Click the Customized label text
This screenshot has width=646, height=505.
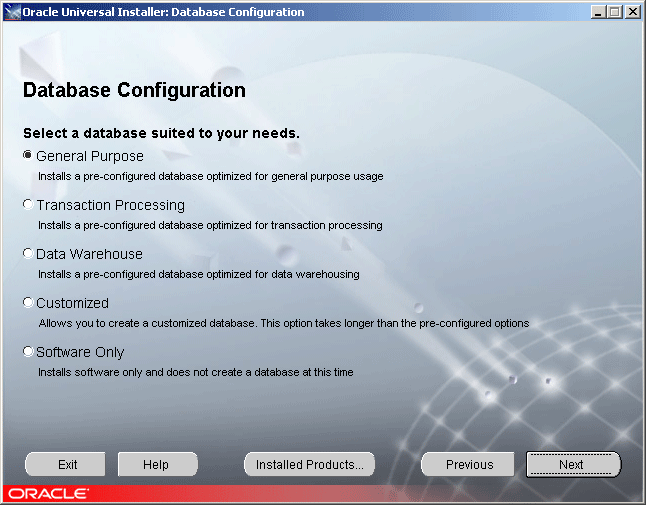tap(73, 303)
